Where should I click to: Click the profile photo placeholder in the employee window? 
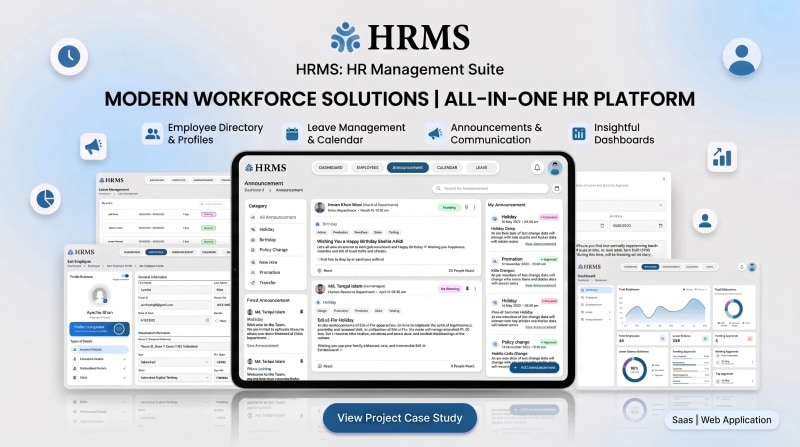click(99, 295)
